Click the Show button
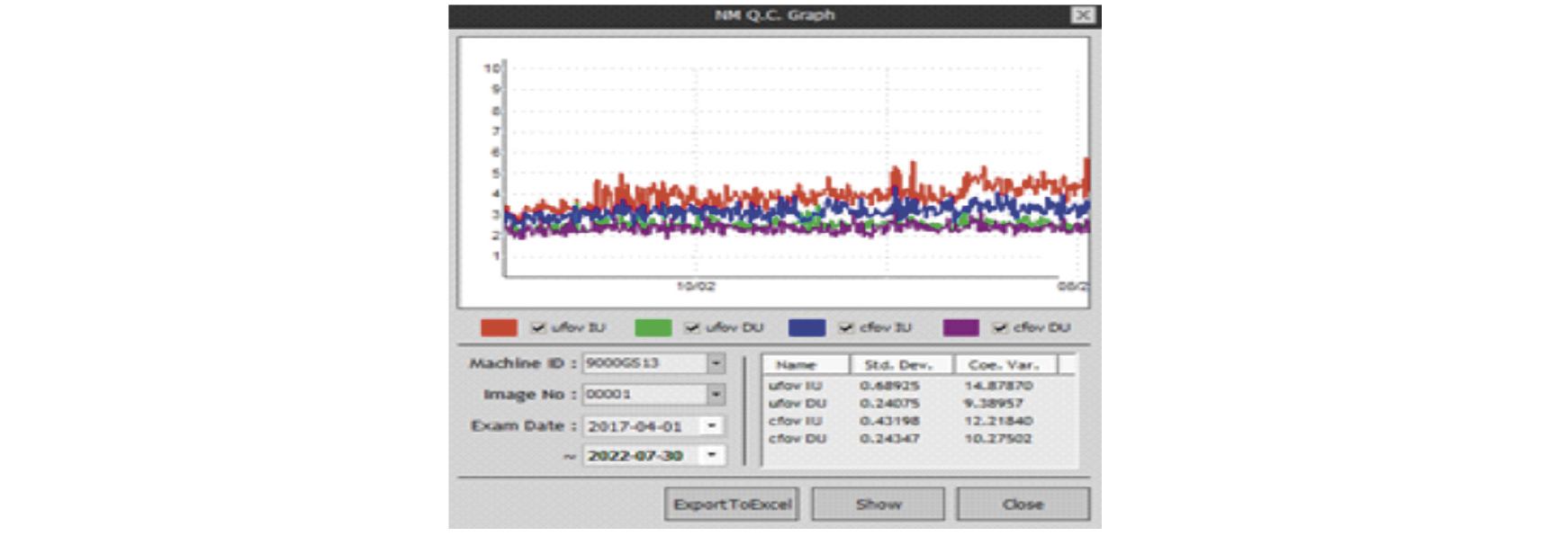This screenshot has width=1568, height=545. click(x=878, y=505)
